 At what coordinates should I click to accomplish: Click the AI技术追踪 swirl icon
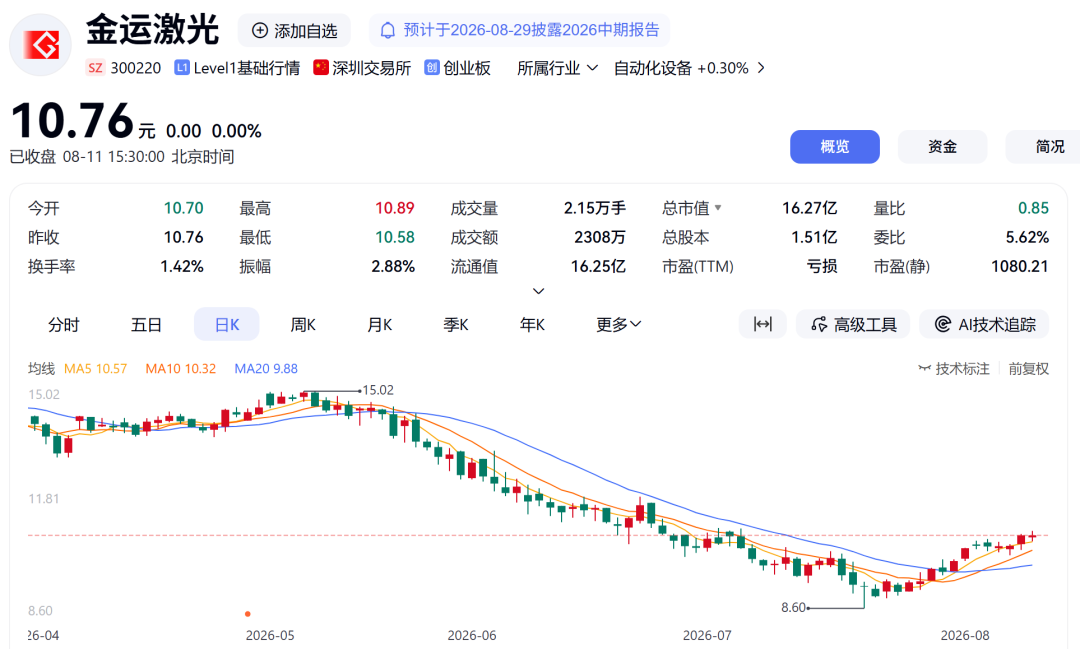click(943, 324)
